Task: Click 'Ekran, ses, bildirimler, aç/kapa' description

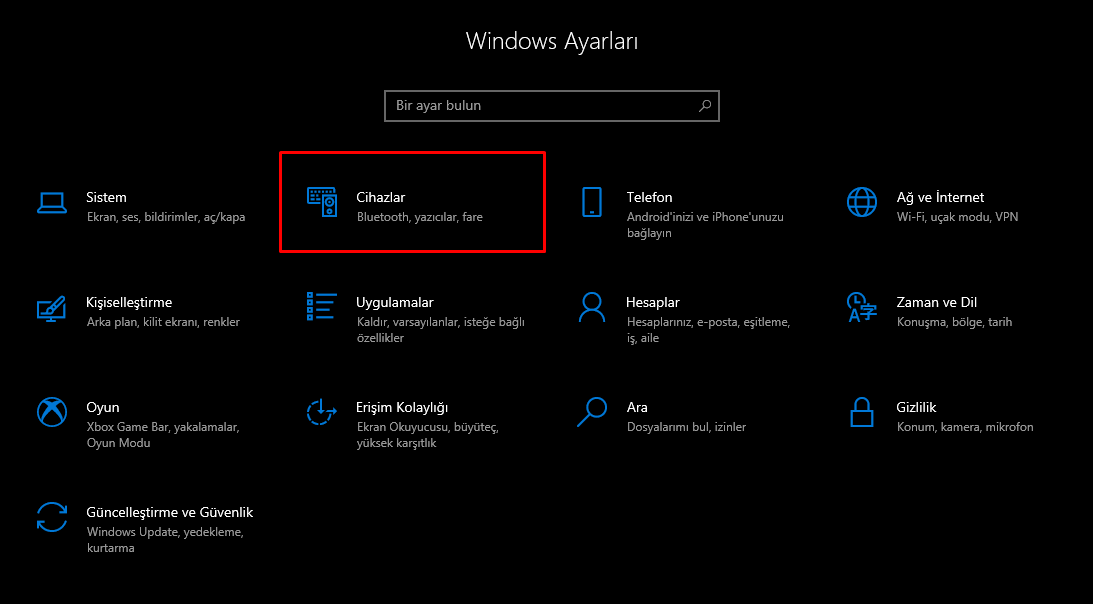Action: coord(166,217)
